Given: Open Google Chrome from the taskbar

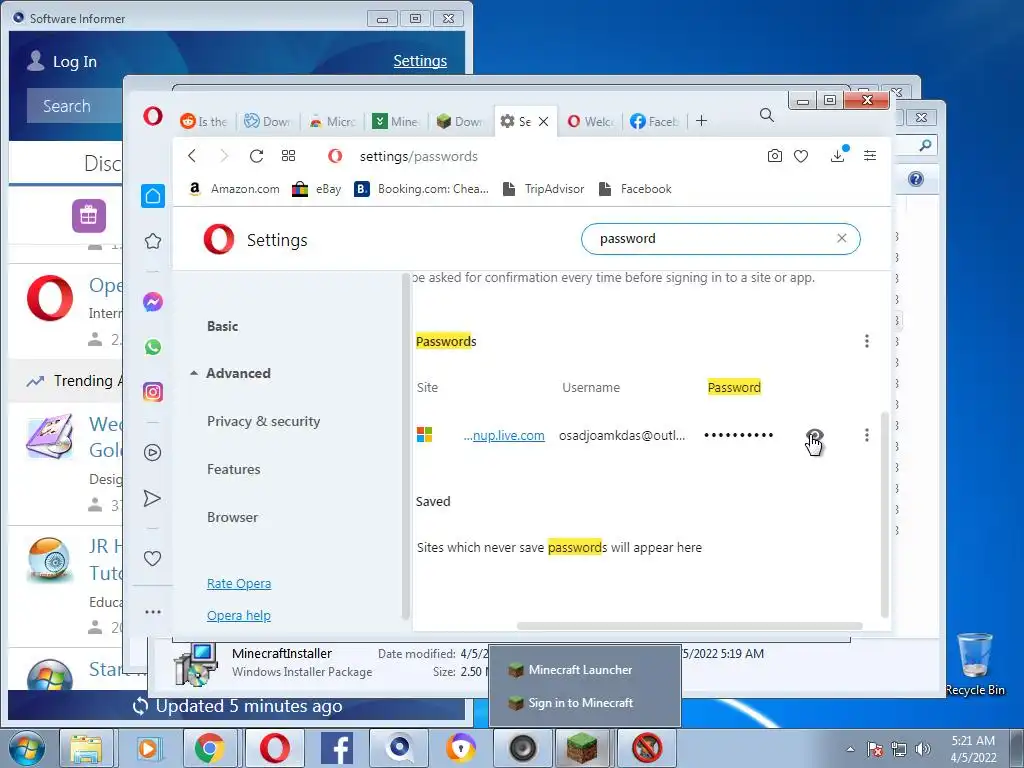Looking at the screenshot, I should pyautogui.click(x=209, y=748).
